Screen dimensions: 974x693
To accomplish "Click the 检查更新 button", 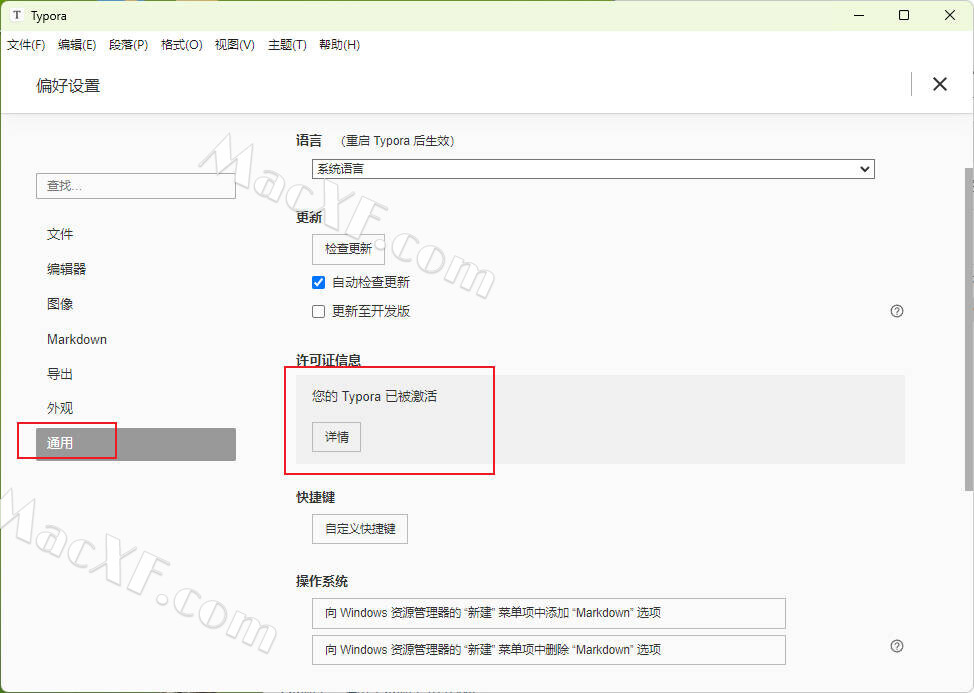I will tap(348, 249).
